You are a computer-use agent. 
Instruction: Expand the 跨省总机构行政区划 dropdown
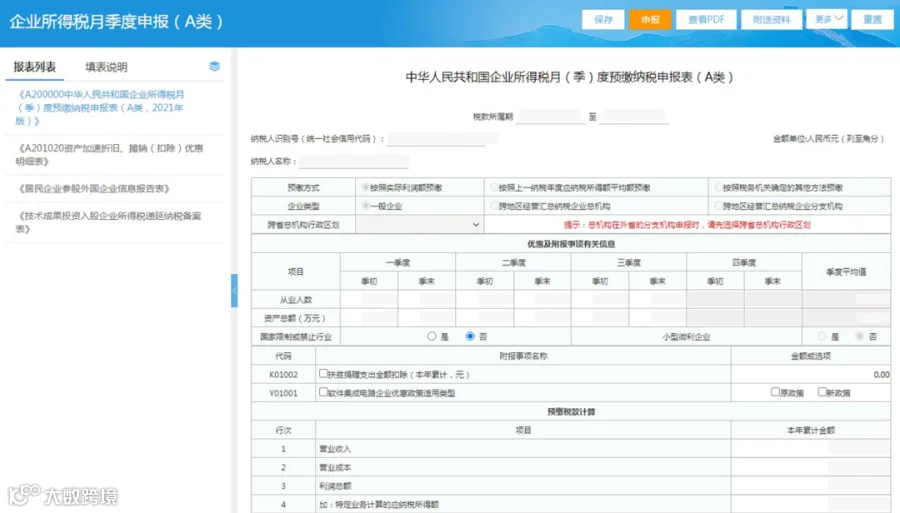tap(419, 225)
